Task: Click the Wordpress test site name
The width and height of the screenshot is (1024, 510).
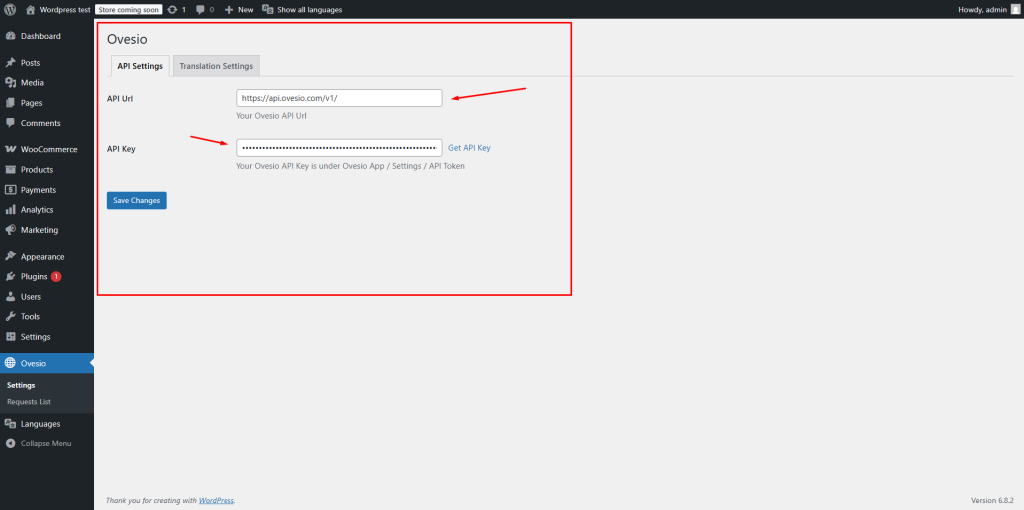Action: [65, 10]
